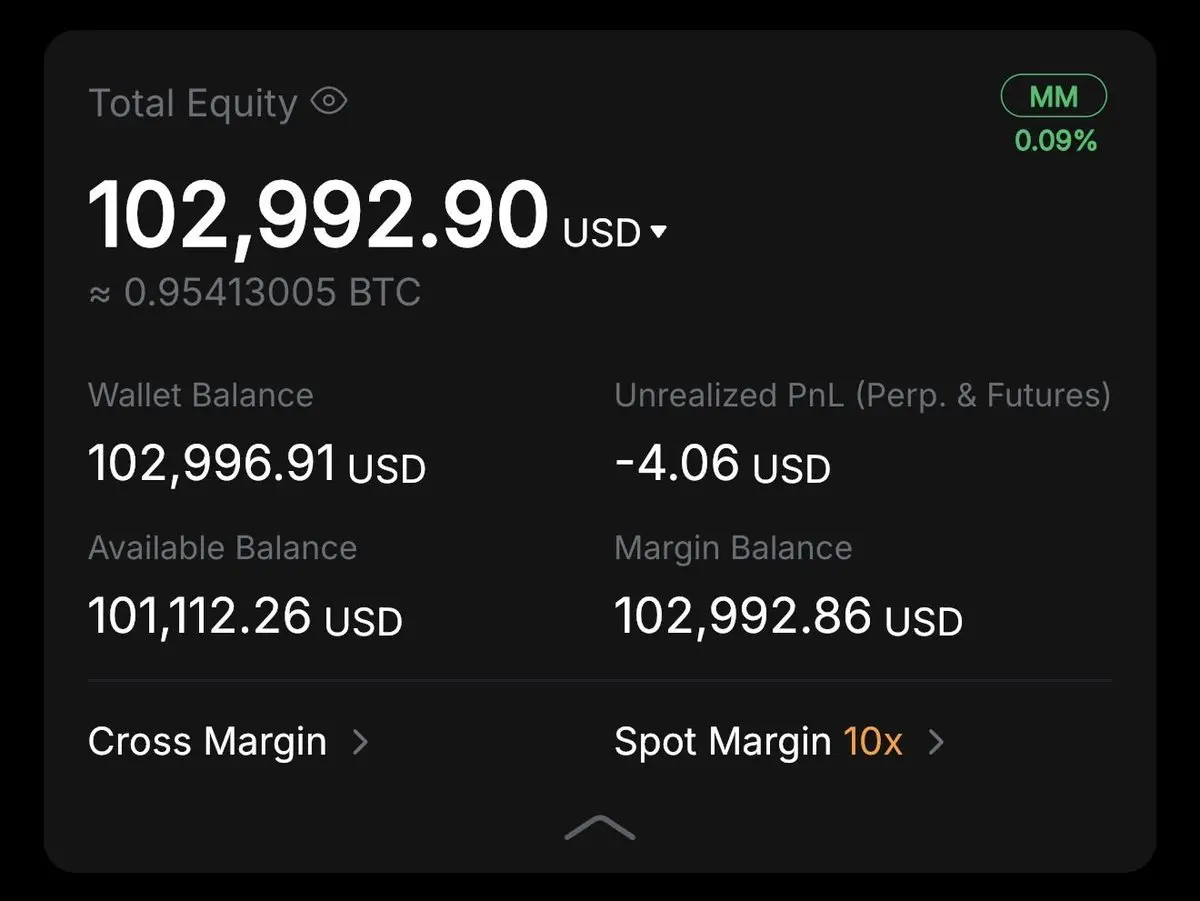Click the 102,992.86 margin balance amount
This screenshot has height=901, width=1200.
click(742, 616)
